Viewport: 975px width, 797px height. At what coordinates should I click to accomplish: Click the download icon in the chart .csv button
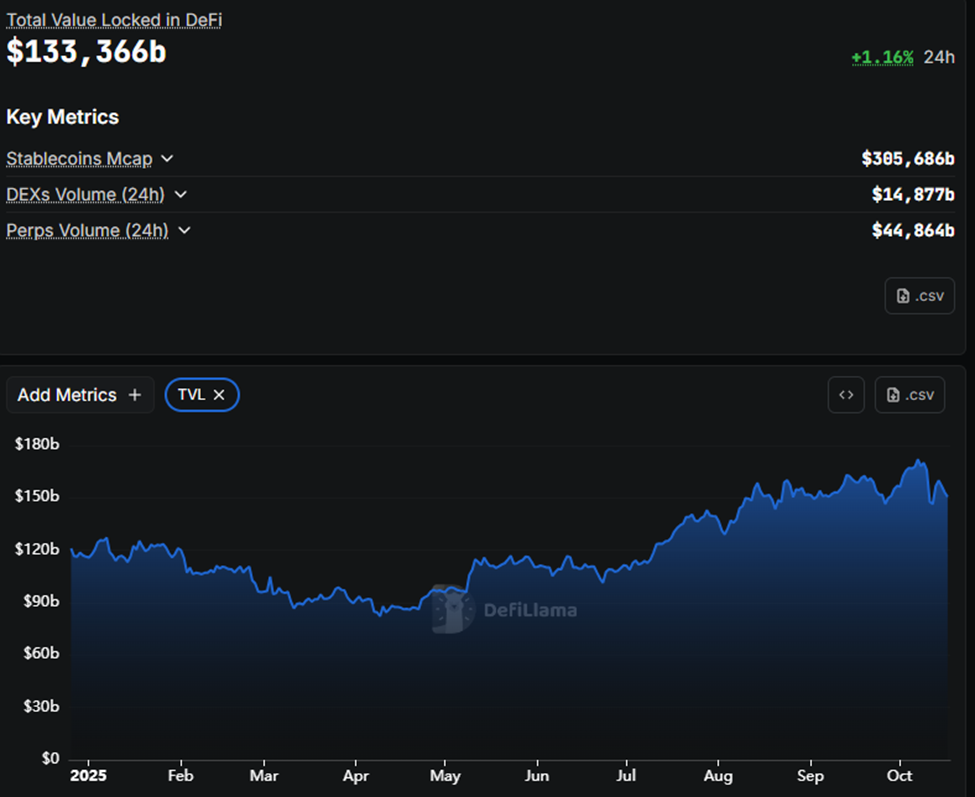pos(894,395)
